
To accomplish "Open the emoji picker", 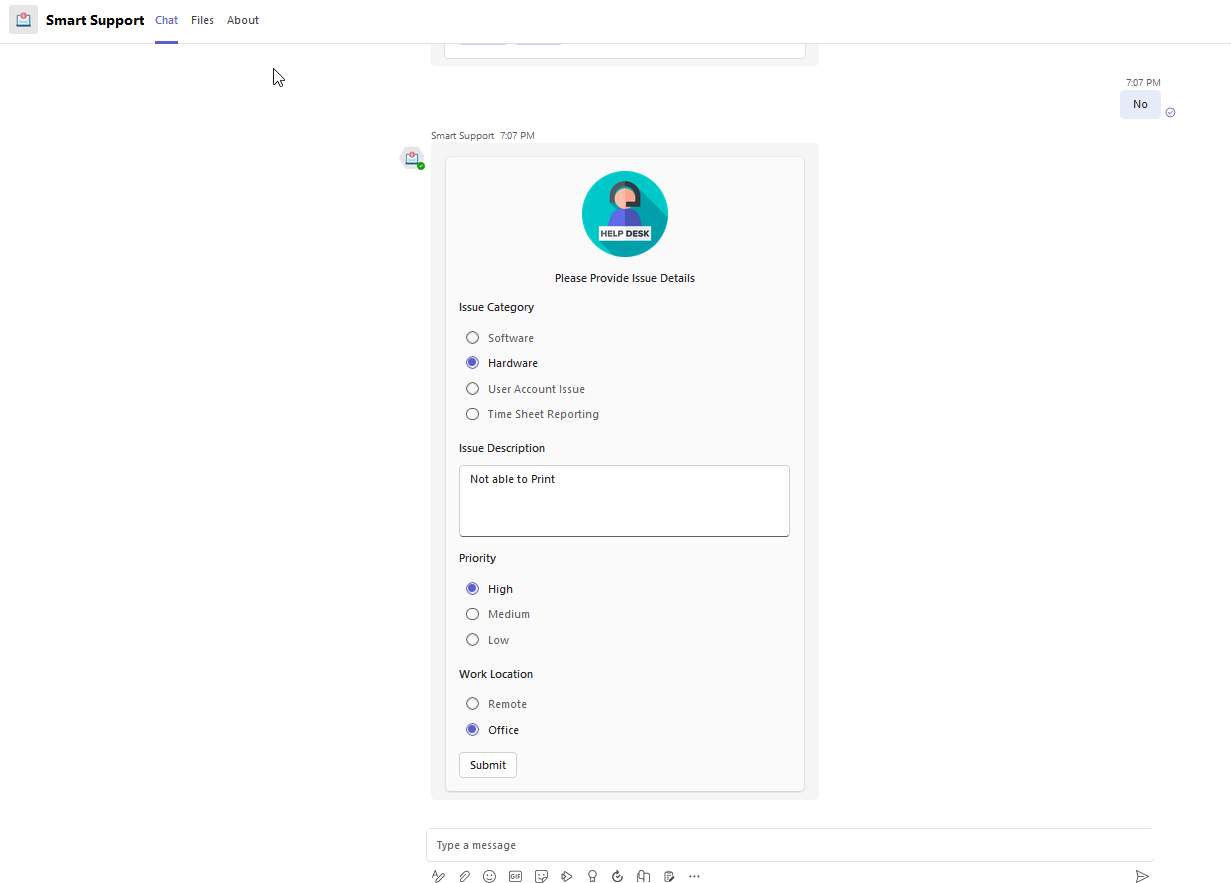I will click(489, 876).
